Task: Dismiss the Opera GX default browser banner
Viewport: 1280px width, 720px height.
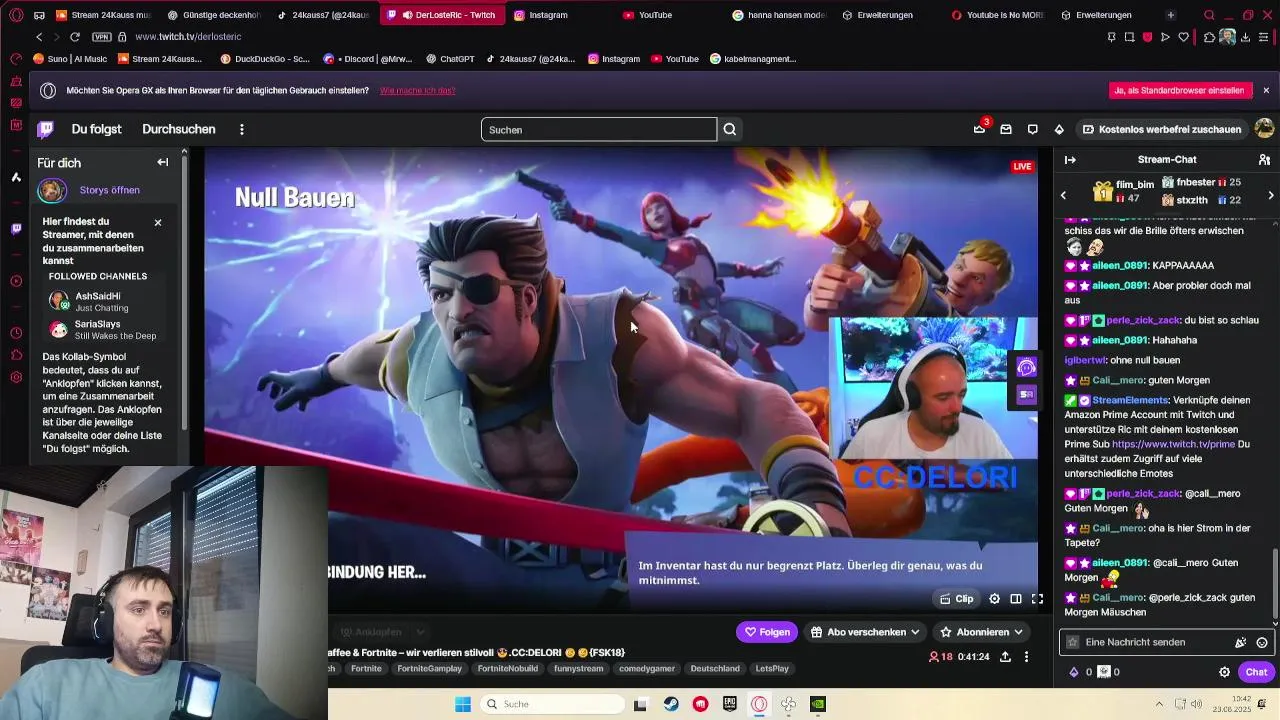Action: click(x=1266, y=90)
